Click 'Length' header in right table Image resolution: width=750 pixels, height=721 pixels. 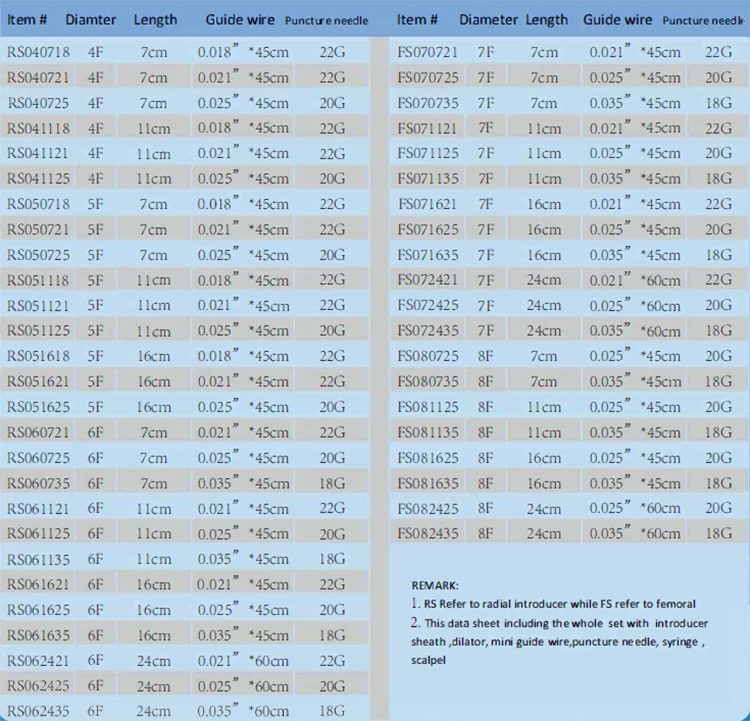[x=547, y=20]
